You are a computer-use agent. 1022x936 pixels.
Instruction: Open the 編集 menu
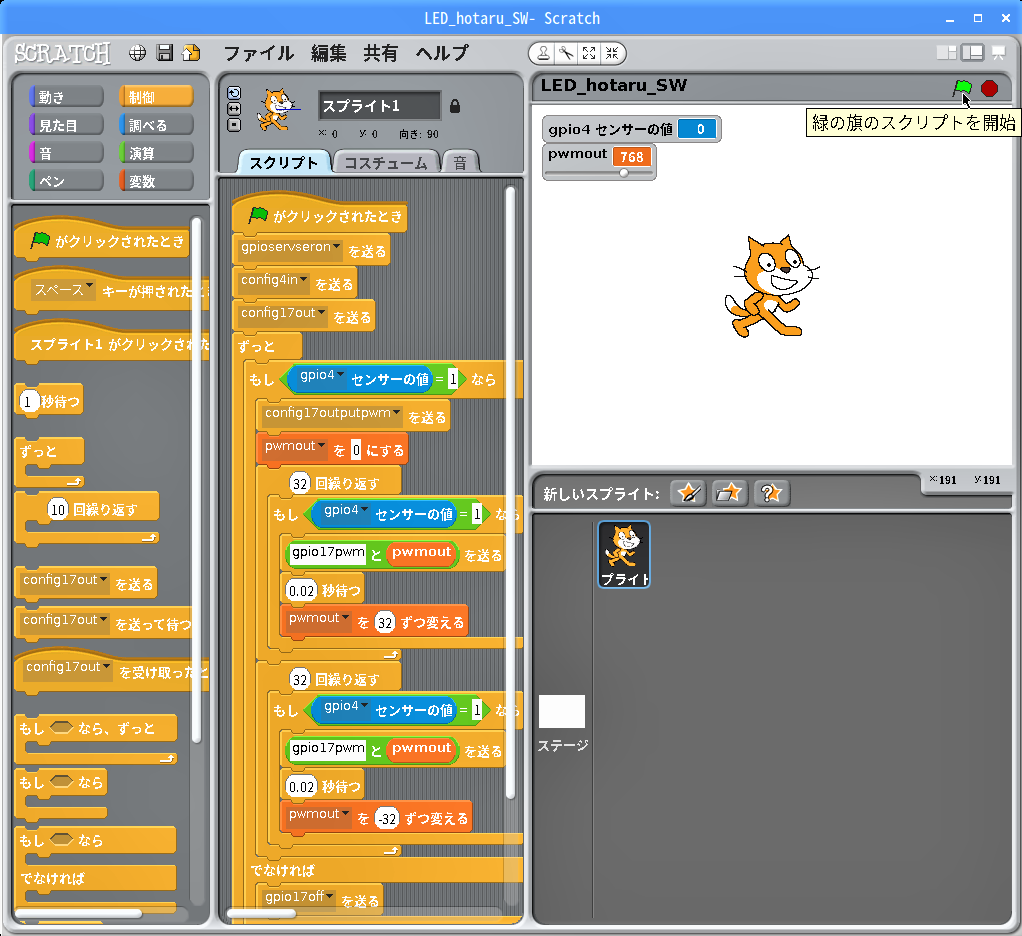[328, 53]
